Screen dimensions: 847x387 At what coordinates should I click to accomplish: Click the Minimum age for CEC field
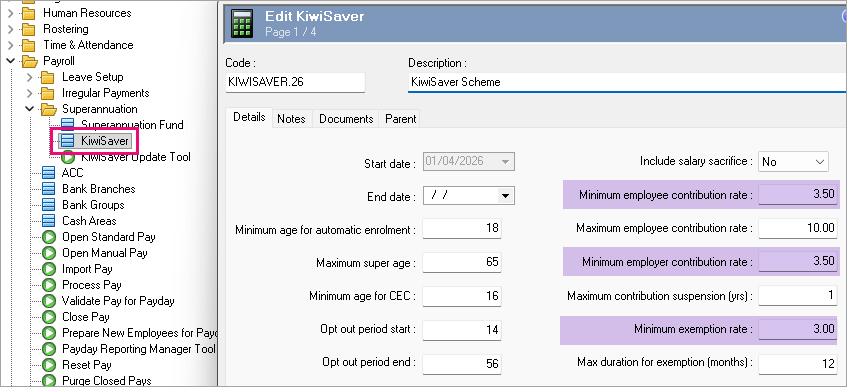tap(462, 296)
